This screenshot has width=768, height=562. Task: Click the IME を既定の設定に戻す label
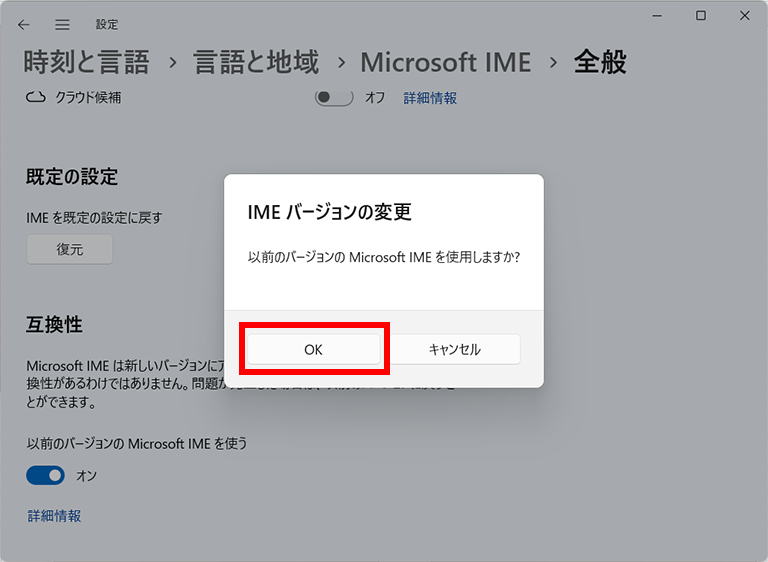click(x=94, y=218)
